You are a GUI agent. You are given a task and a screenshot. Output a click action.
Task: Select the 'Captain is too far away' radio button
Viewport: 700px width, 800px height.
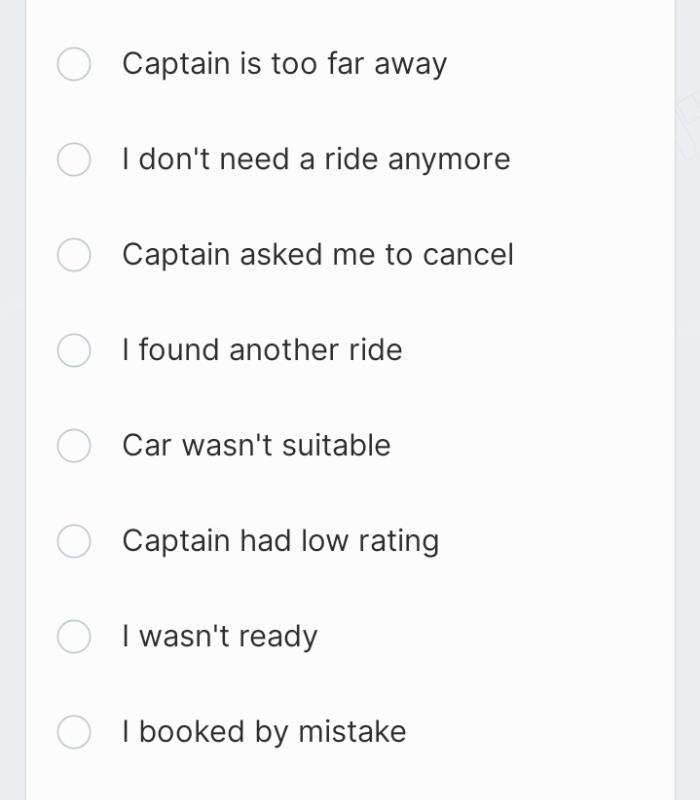[74, 64]
